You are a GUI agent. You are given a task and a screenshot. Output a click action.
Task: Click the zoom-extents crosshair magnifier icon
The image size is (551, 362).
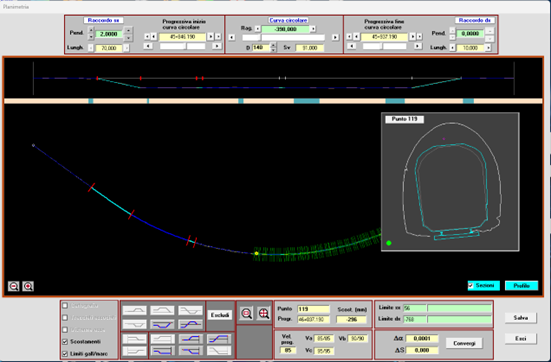coord(264,313)
